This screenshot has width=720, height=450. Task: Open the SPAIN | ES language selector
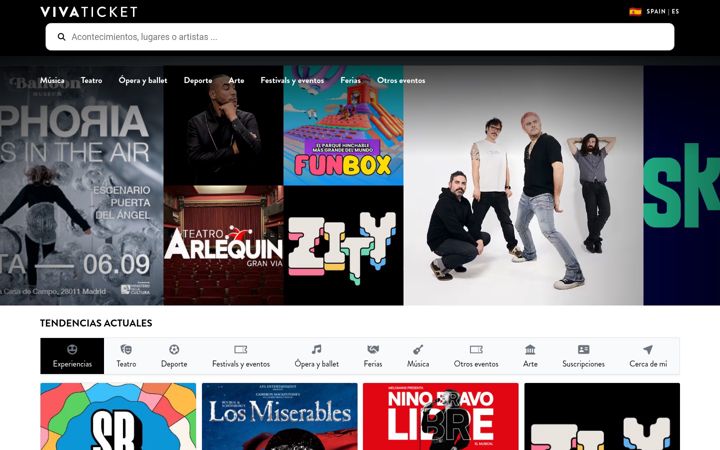click(x=663, y=11)
